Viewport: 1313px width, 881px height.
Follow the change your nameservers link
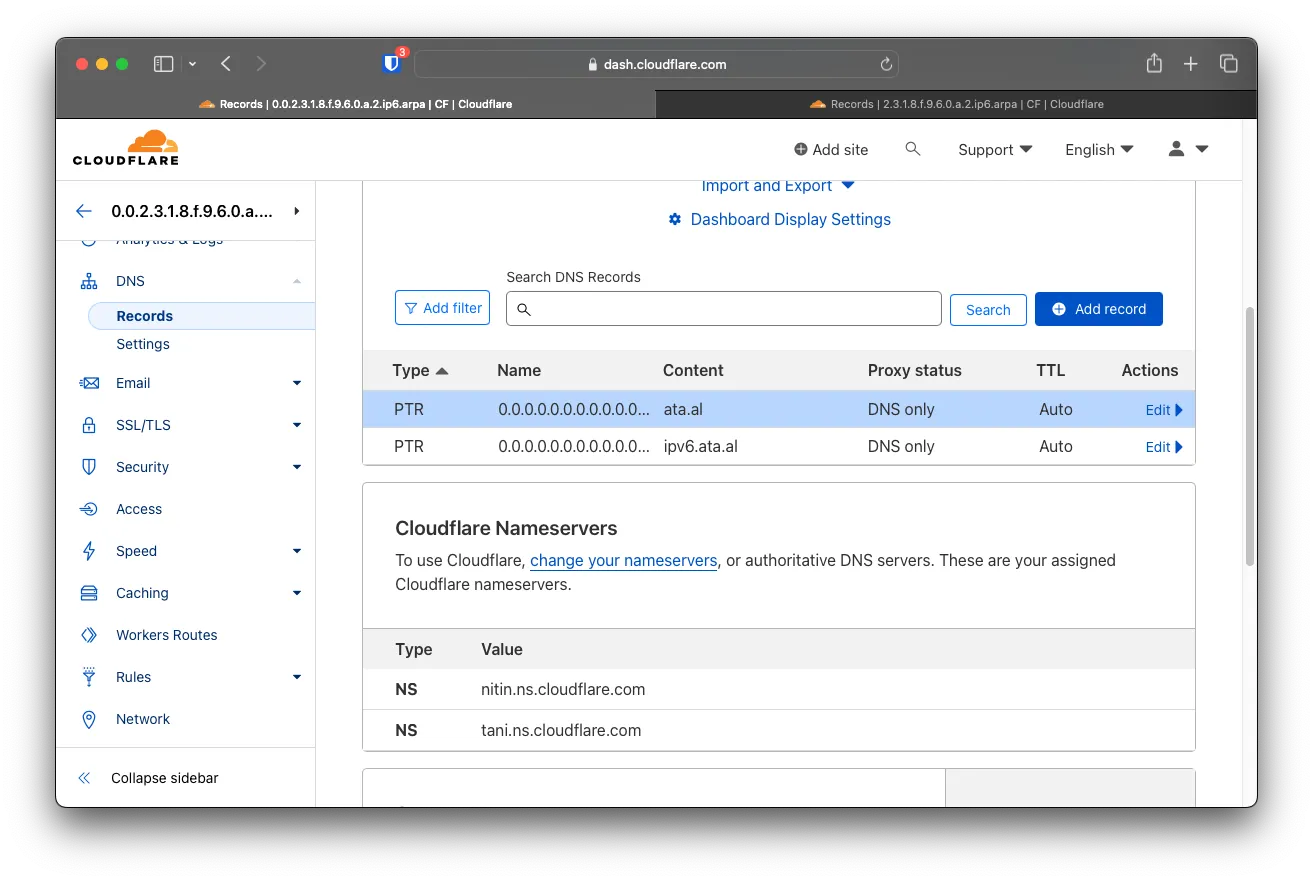coord(623,561)
